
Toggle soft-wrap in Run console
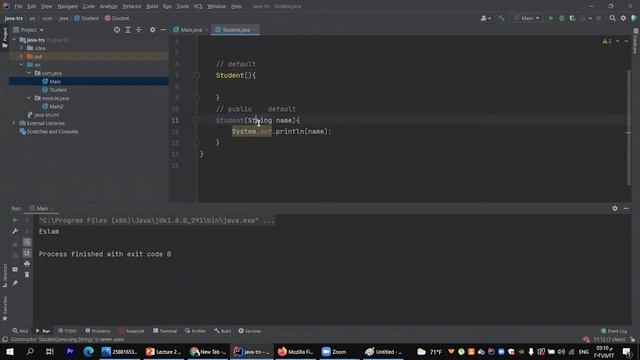tap(27, 242)
